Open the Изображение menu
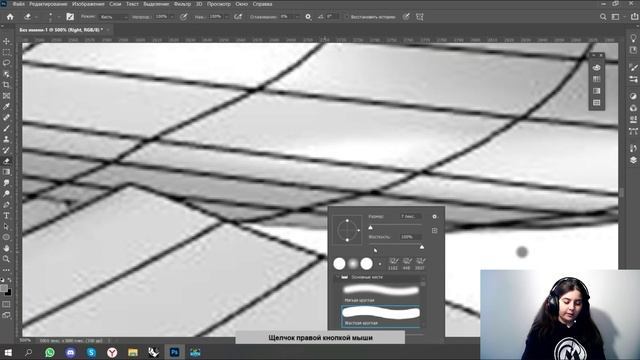Viewport: 640px width, 360px height. coord(88,4)
